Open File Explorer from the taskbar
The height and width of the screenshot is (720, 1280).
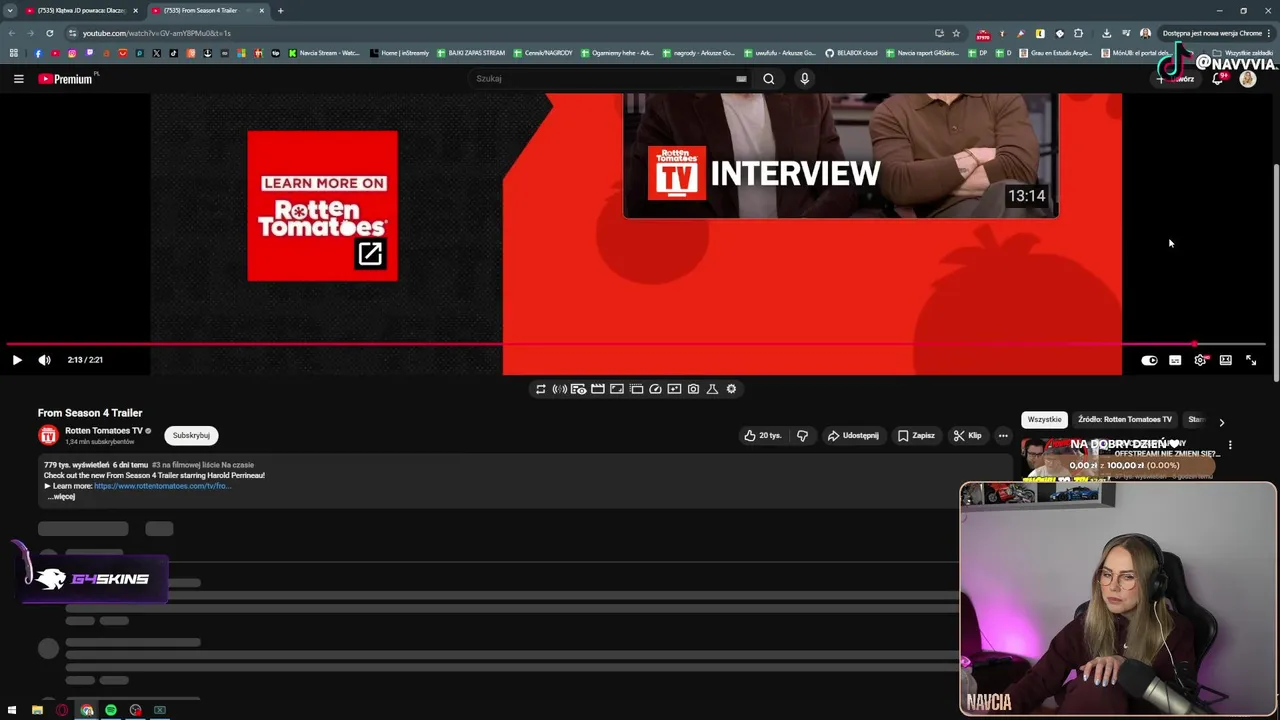tap(37, 710)
